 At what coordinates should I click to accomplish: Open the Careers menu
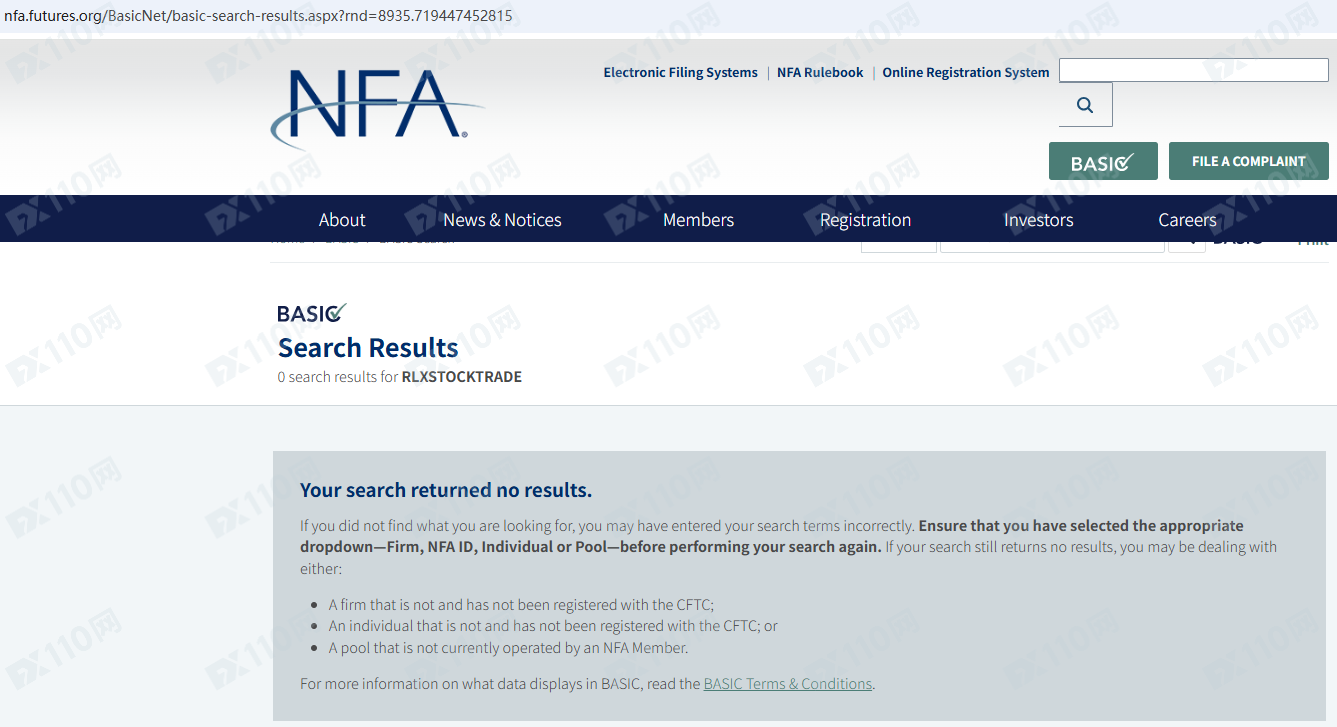point(1187,220)
